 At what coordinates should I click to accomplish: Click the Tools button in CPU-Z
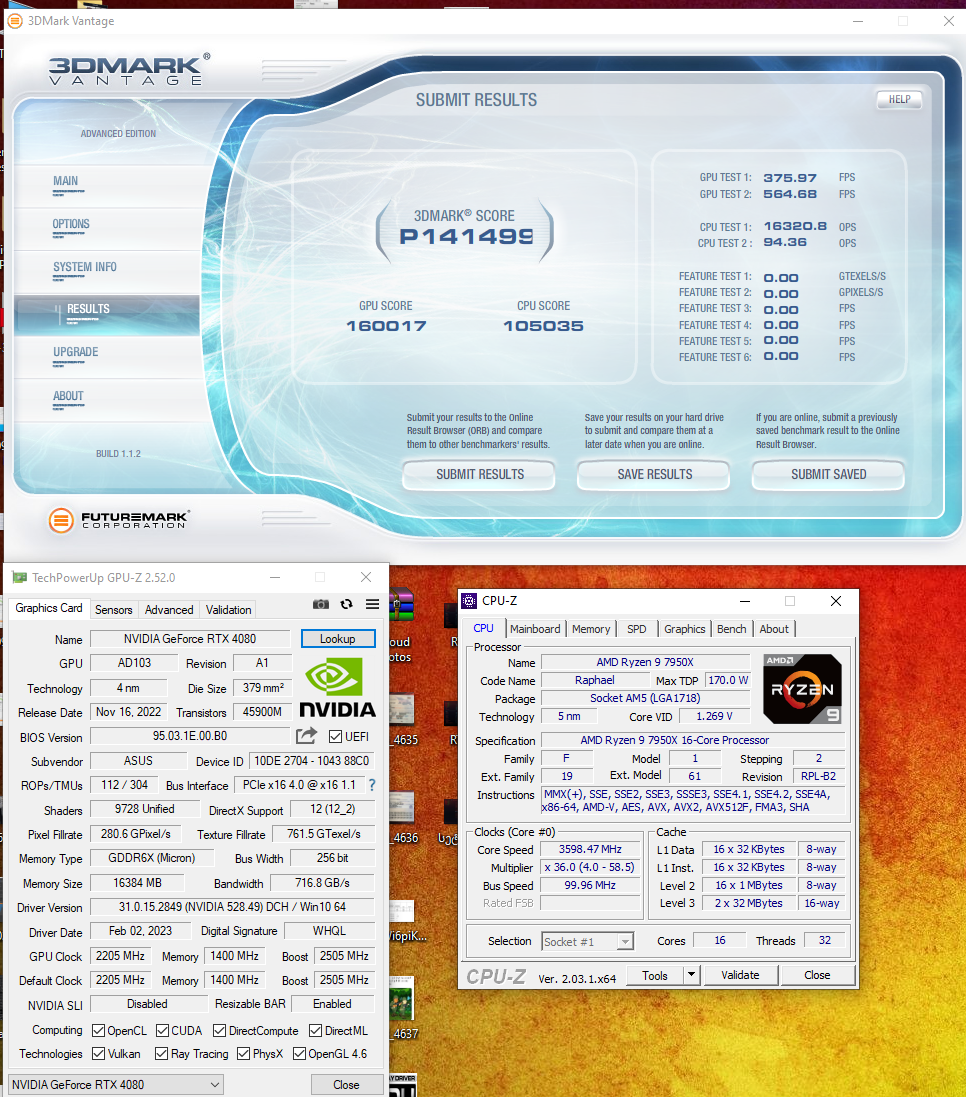[655, 975]
